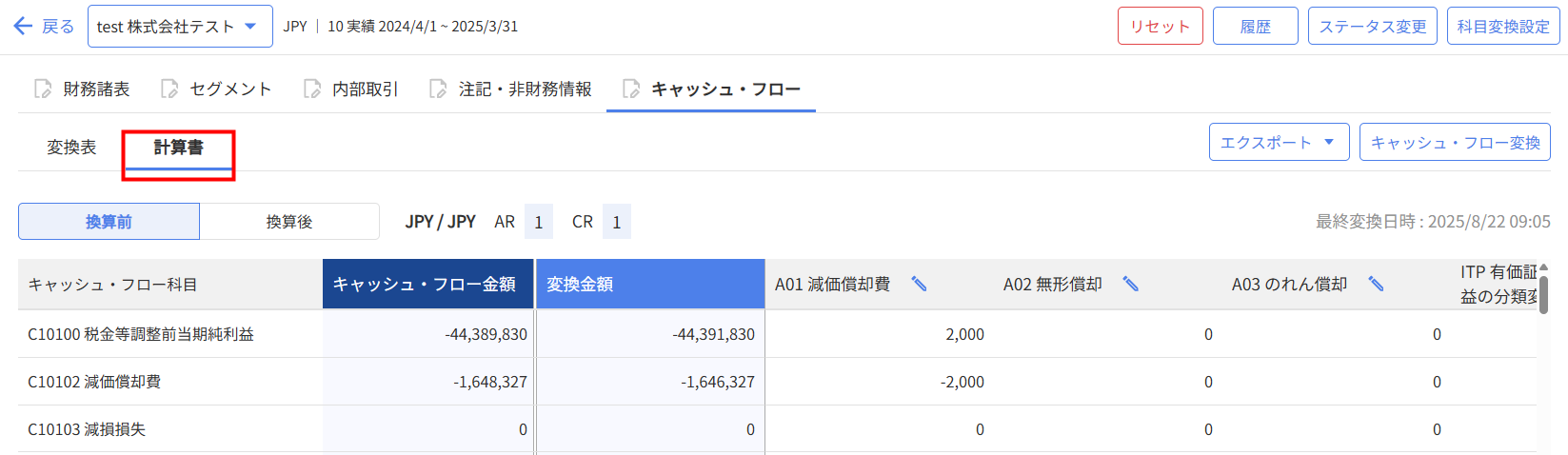
Task: Select the C10100 税金等調整前当期純利益 row
Action: (x=141, y=334)
